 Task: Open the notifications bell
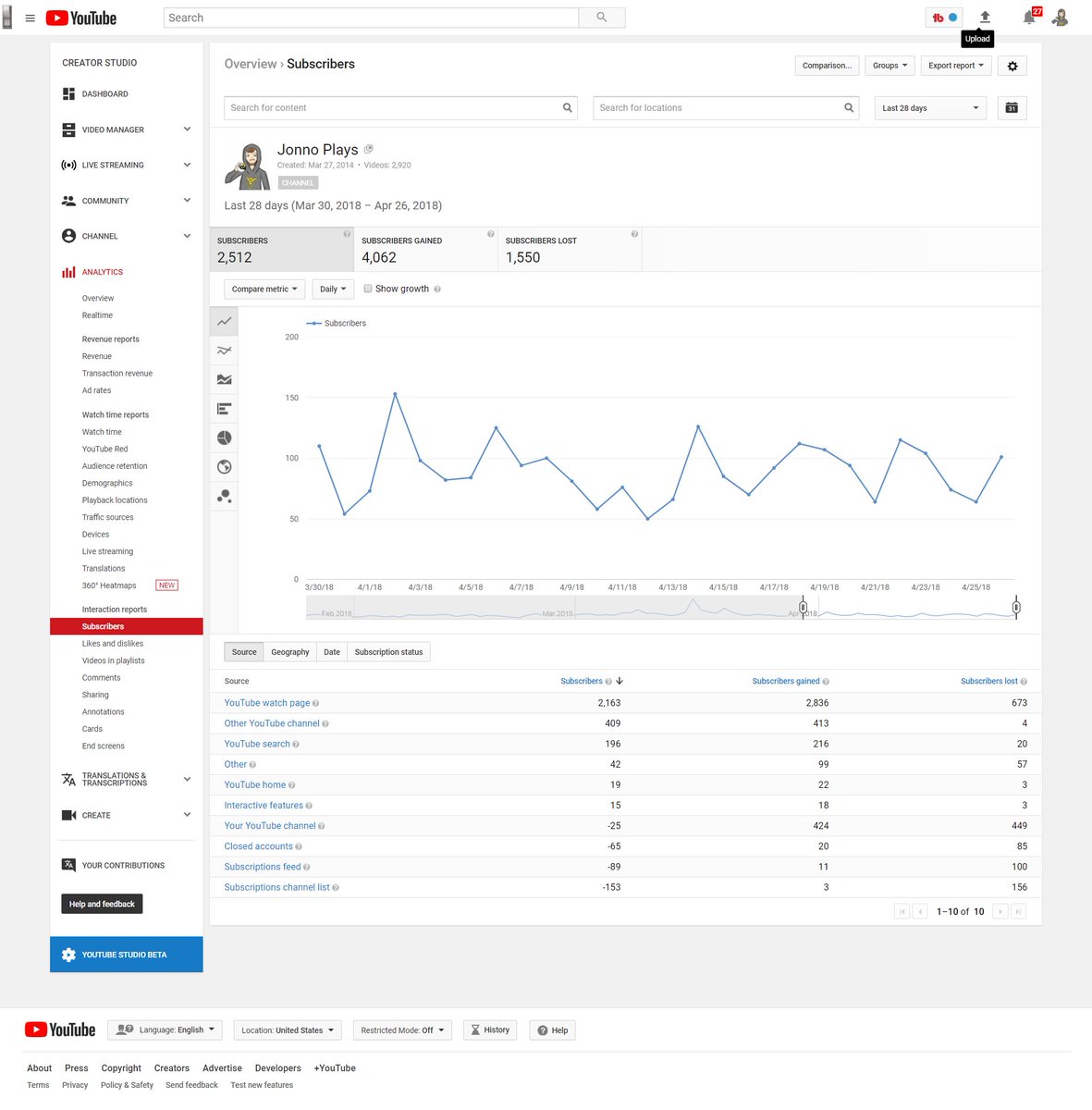click(x=1029, y=18)
